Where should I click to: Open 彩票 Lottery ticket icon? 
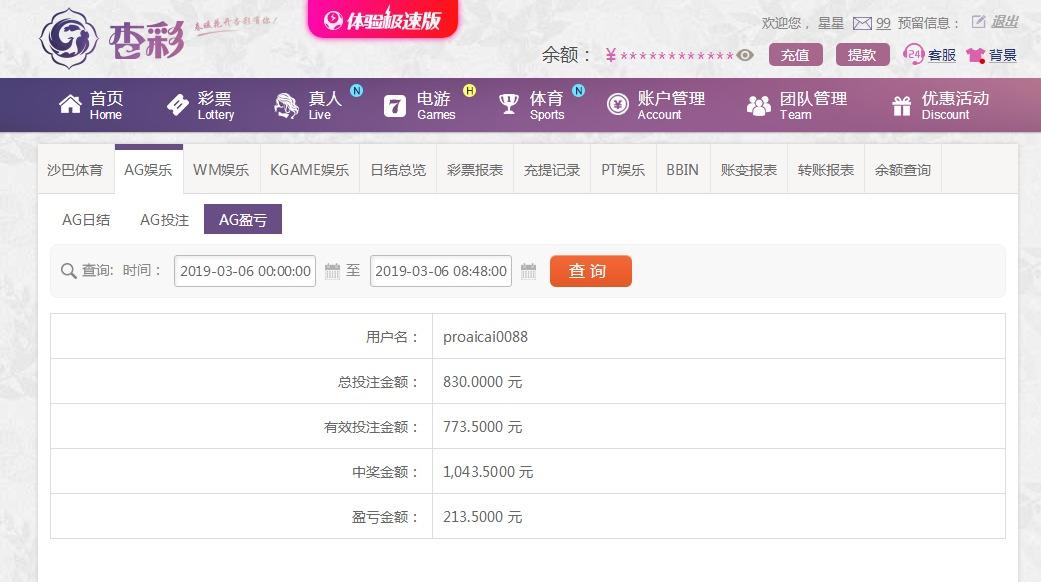click(177, 105)
